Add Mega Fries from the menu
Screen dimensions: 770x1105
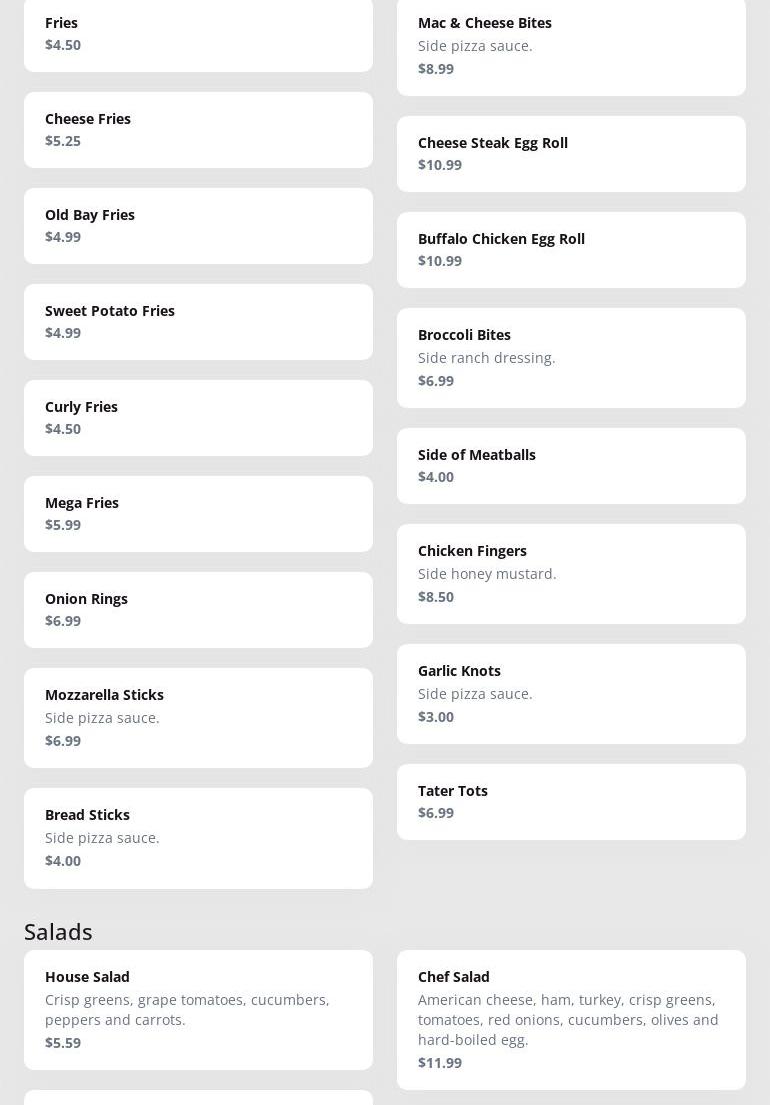[x=198, y=513]
